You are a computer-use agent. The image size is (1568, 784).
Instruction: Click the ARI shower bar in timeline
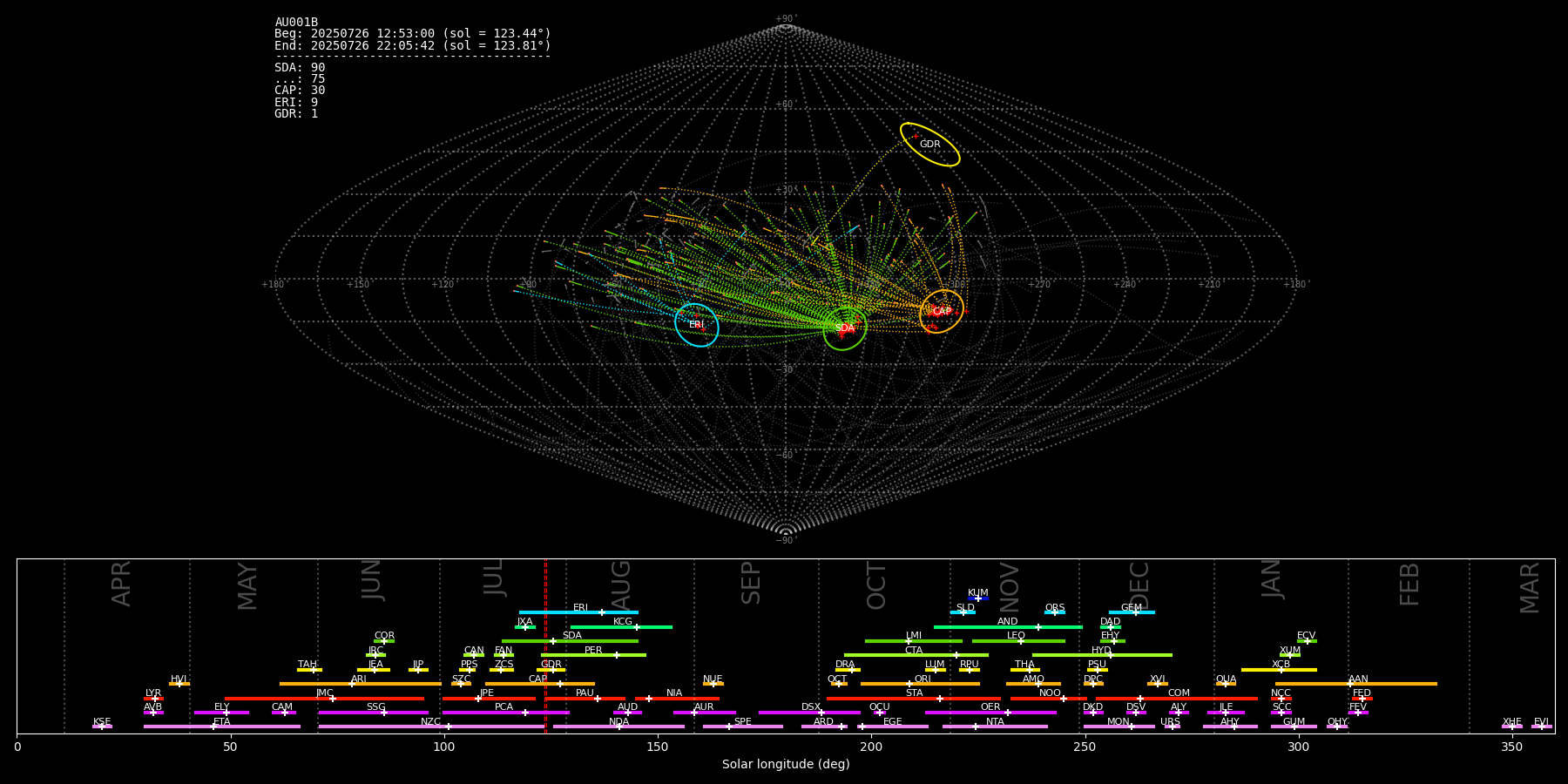(x=361, y=684)
